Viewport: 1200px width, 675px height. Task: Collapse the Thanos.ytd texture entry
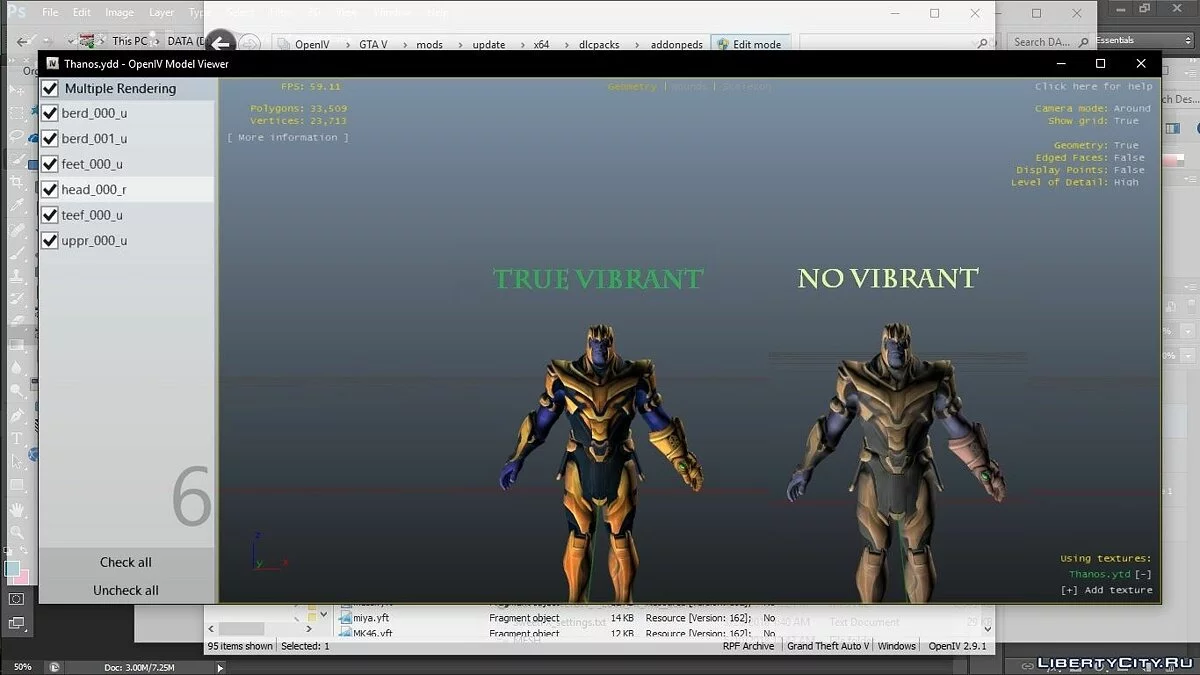pos(1142,574)
